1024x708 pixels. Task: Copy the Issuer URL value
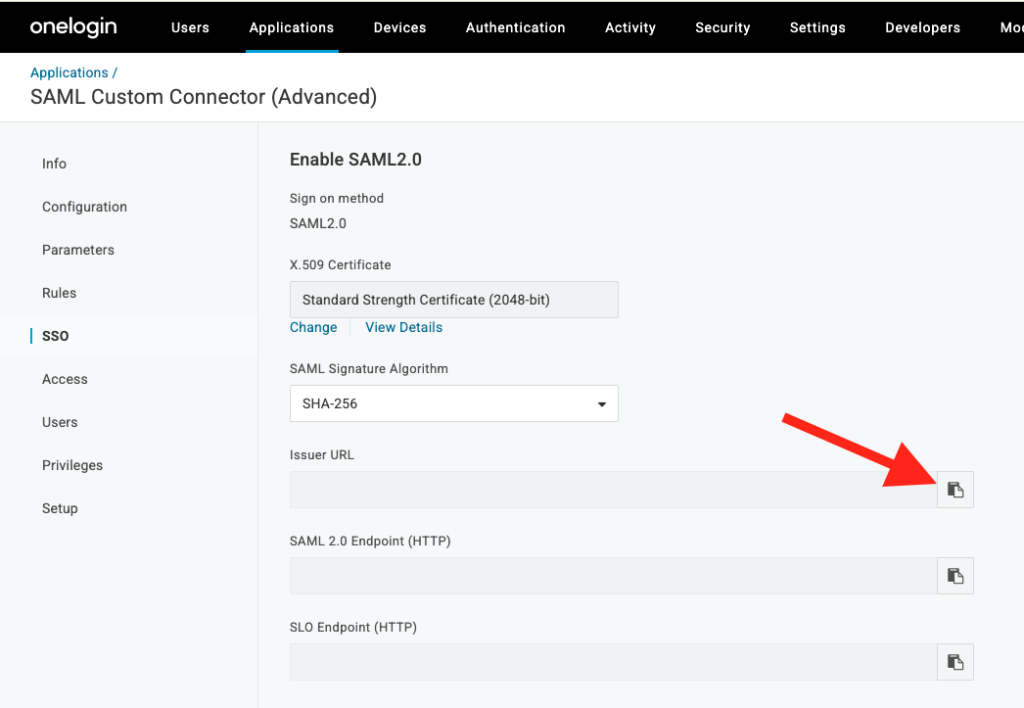click(954, 489)
